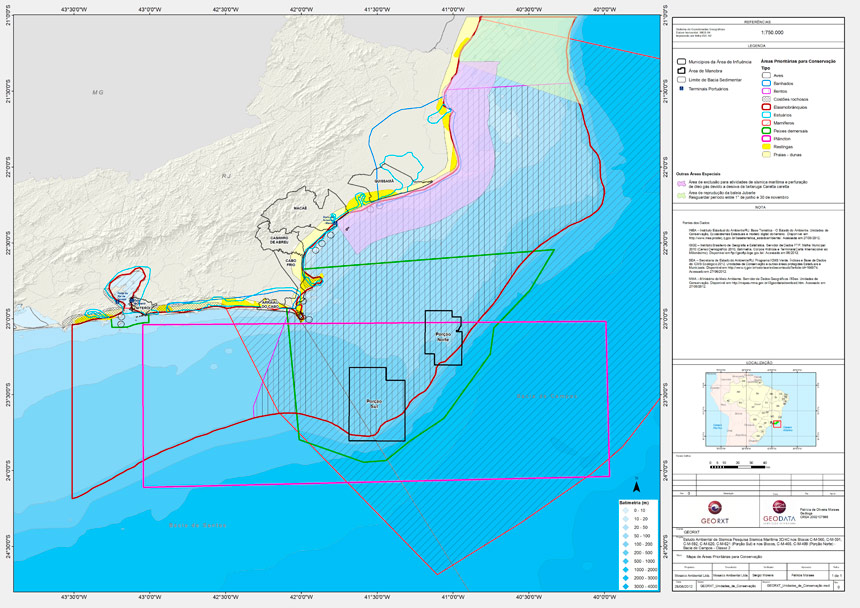Click the Brazil locator inset map
This screenshot has height=608, width=860.
click(760, 409)
